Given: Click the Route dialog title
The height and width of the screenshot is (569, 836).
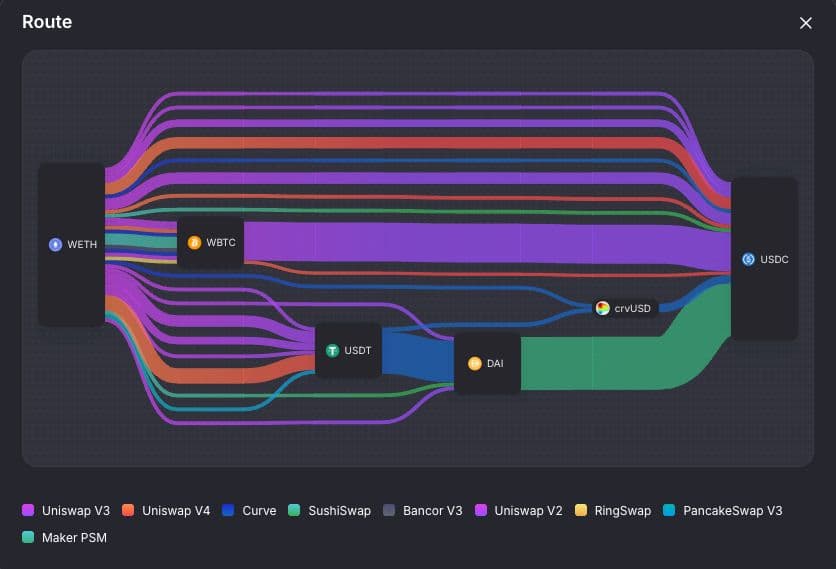Looking at the screenshot, I should click(47, 21).
